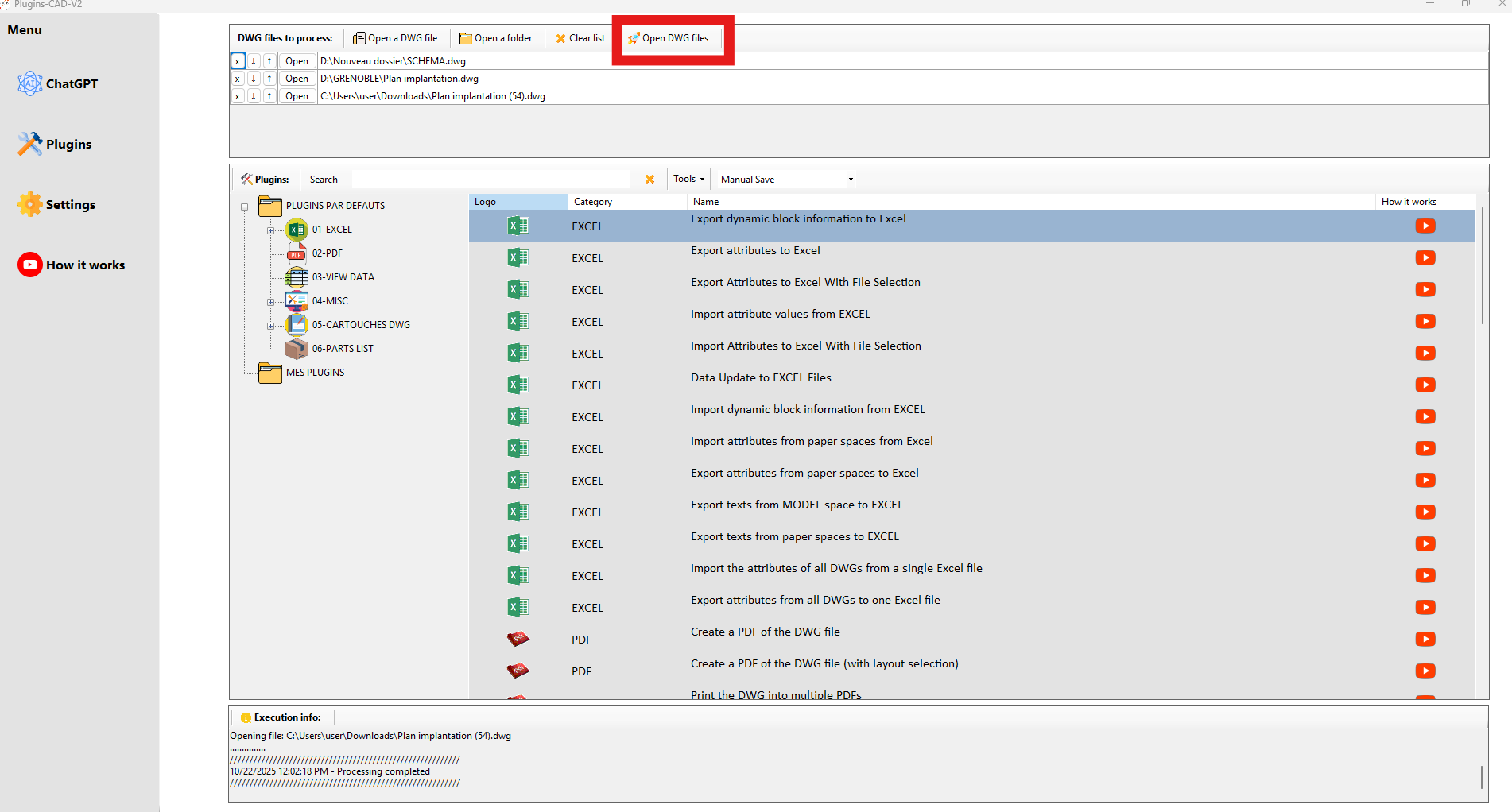
Task: Click the How it works YouTube icon in sidebar
Action: click(x=30, y=265)
